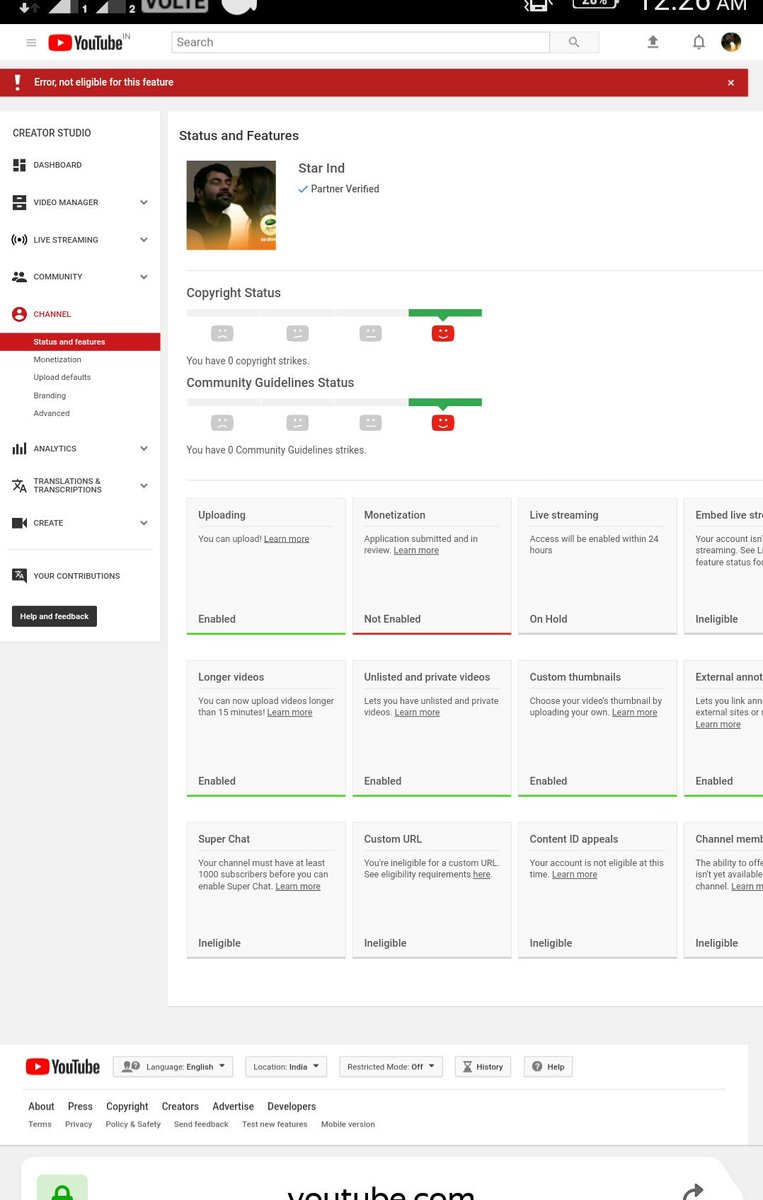Click the Send feedback footer link
The image size is (763, 1200).
point(201,1125)
